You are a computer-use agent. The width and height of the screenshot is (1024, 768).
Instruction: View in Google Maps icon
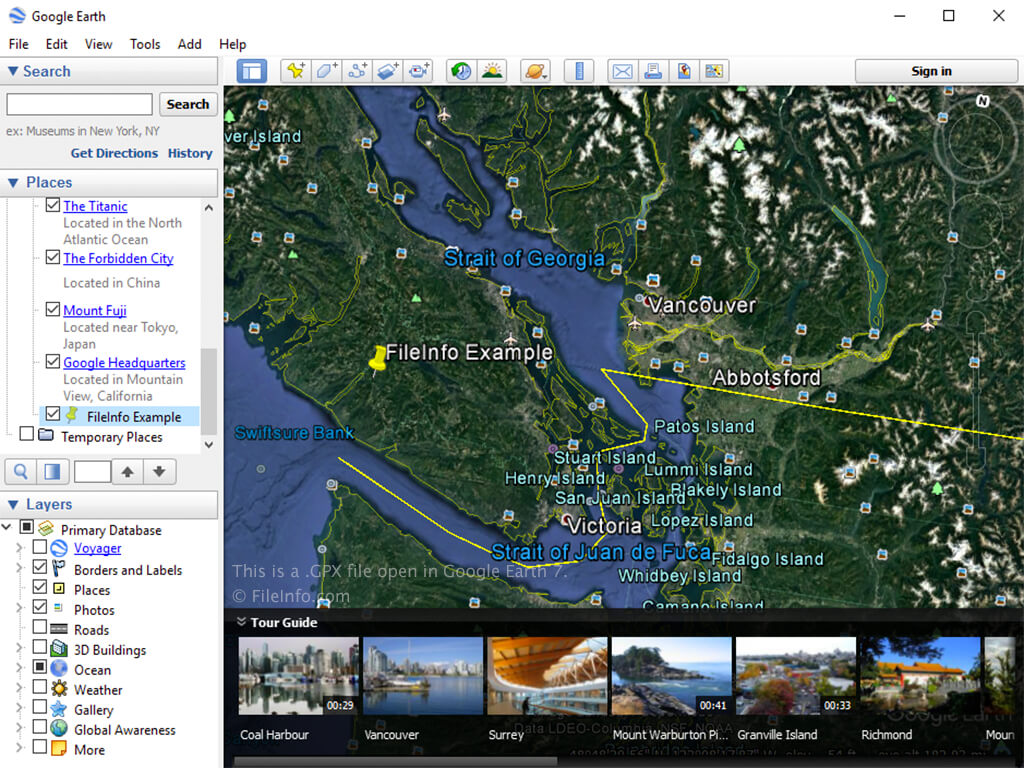714,71
